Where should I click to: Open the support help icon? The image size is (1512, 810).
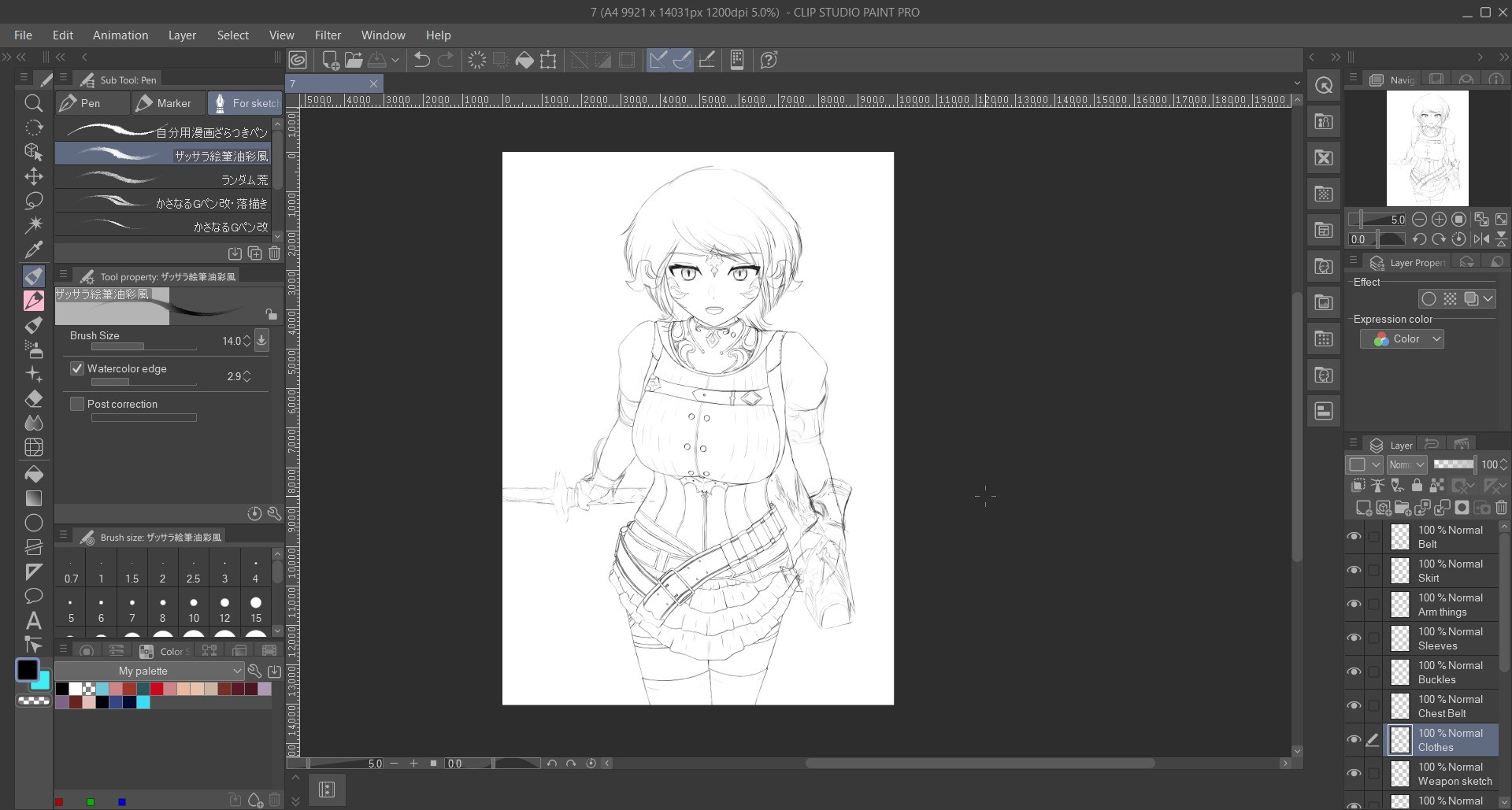point(769,60)
